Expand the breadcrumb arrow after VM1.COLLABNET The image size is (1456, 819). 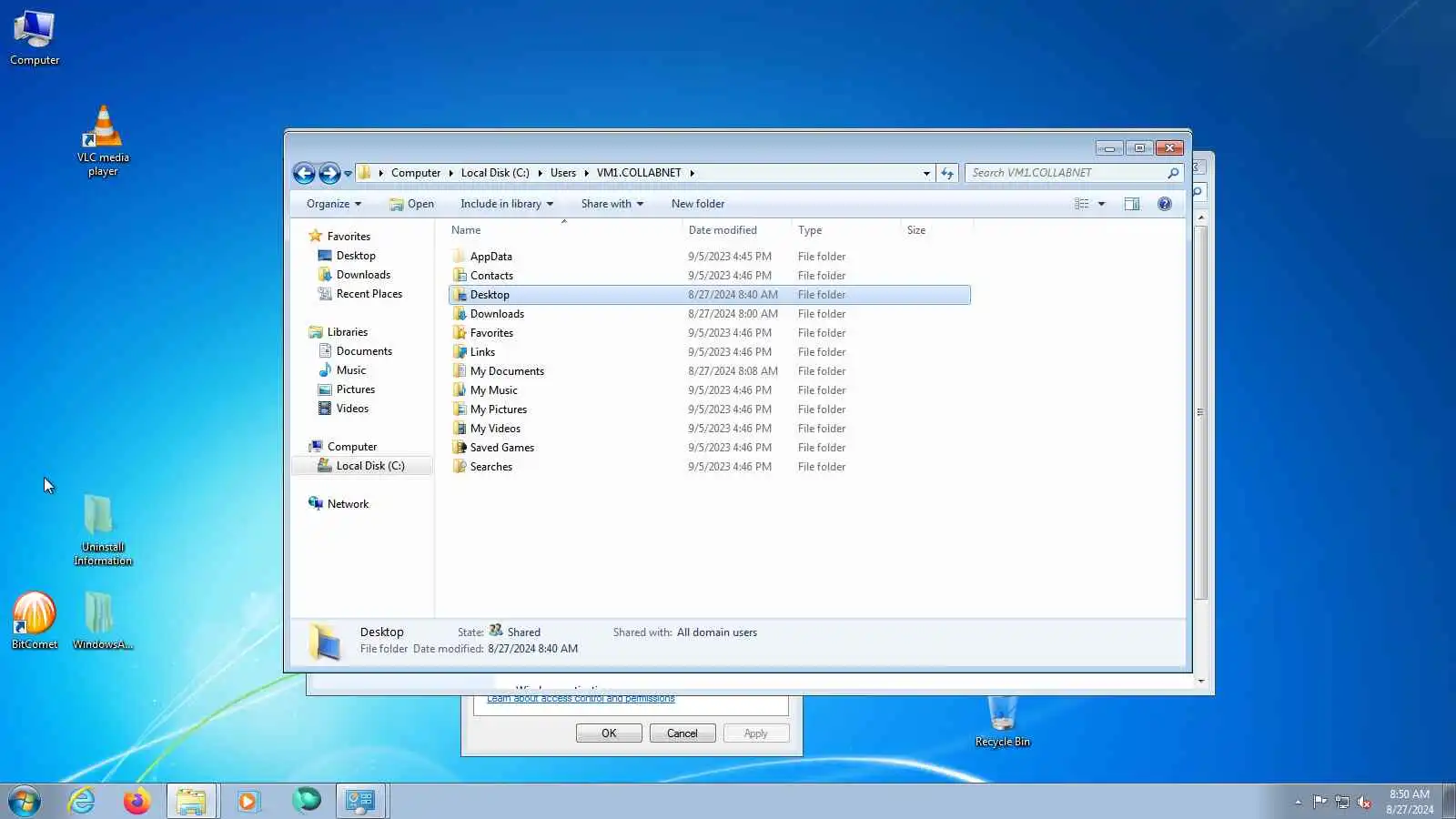coord(692,173)
